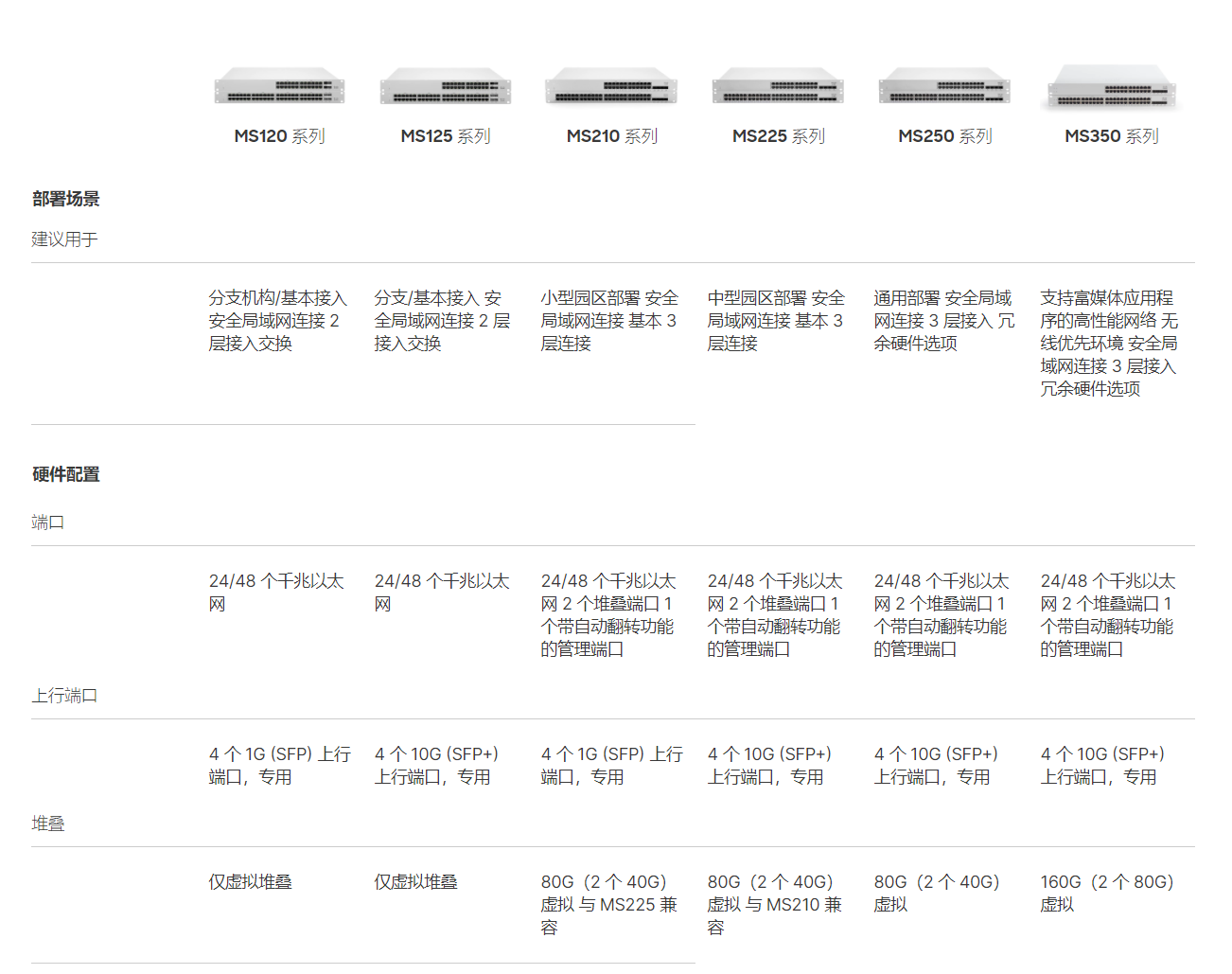Click the text 通用部署 安全局域网连接 3 层接入
This screenshot has width=1232, height=974.
pyautogui.click(x=943, y=321)
